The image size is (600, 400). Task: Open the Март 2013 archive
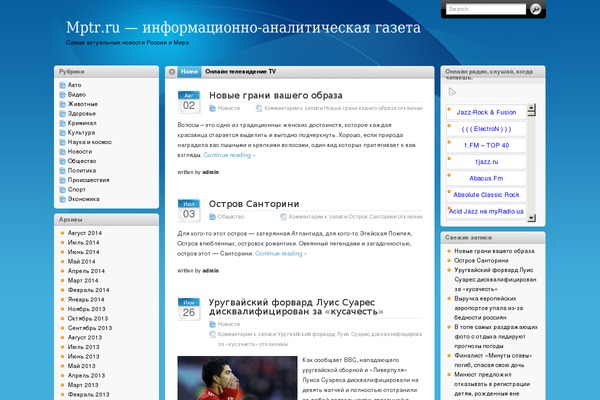pyautogui.click(x=83, y=385)
